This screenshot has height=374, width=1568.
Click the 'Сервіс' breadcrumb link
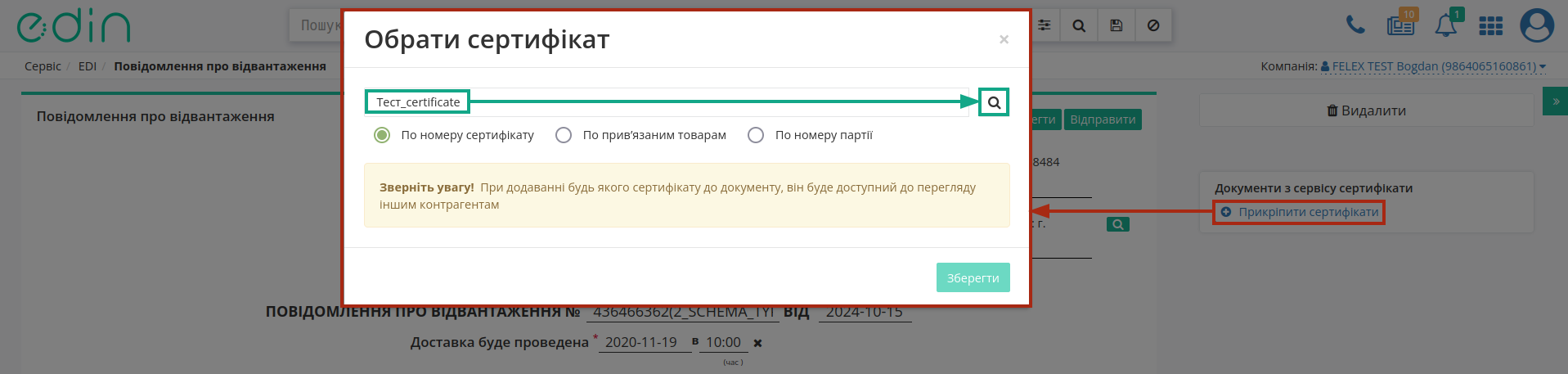click(x=43, y=66)
